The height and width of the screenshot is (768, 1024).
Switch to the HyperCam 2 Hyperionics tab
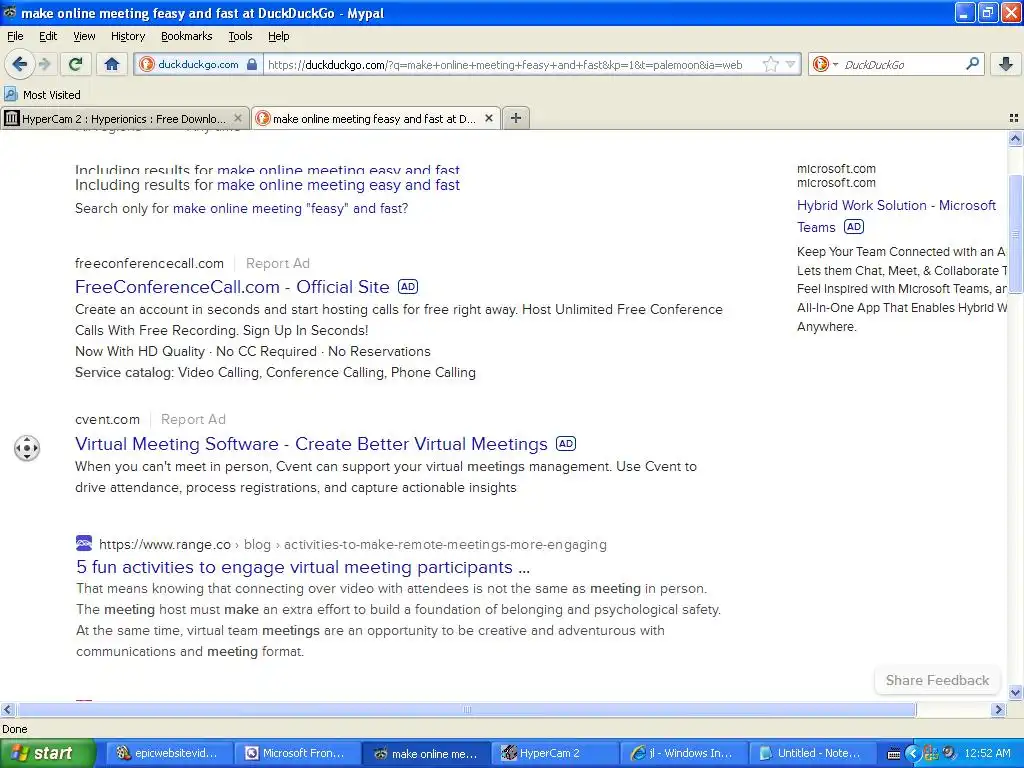(x=124, y=118)
